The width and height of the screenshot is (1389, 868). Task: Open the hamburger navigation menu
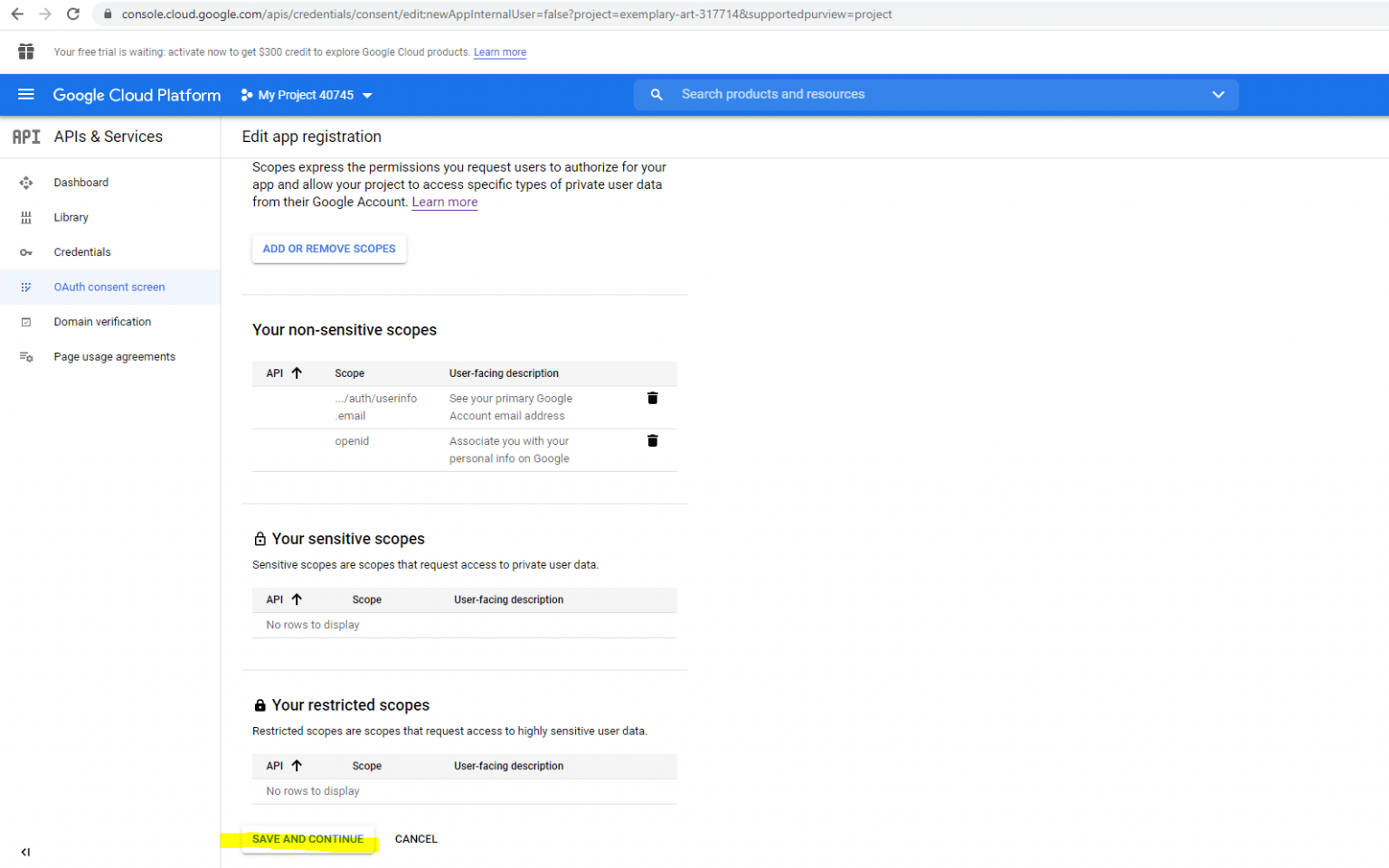[x=25, y=95]
